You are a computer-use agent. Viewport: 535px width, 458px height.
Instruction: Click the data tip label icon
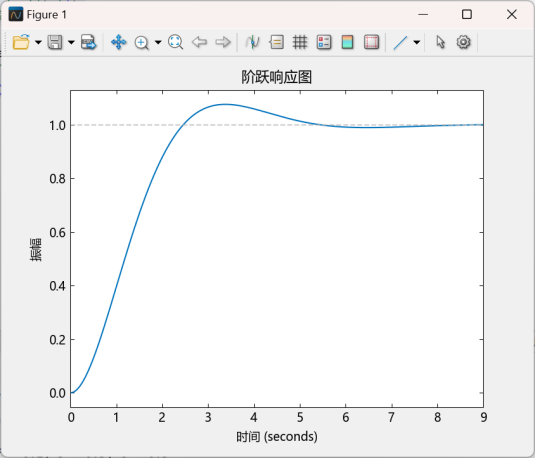click(x=276, y=42)
